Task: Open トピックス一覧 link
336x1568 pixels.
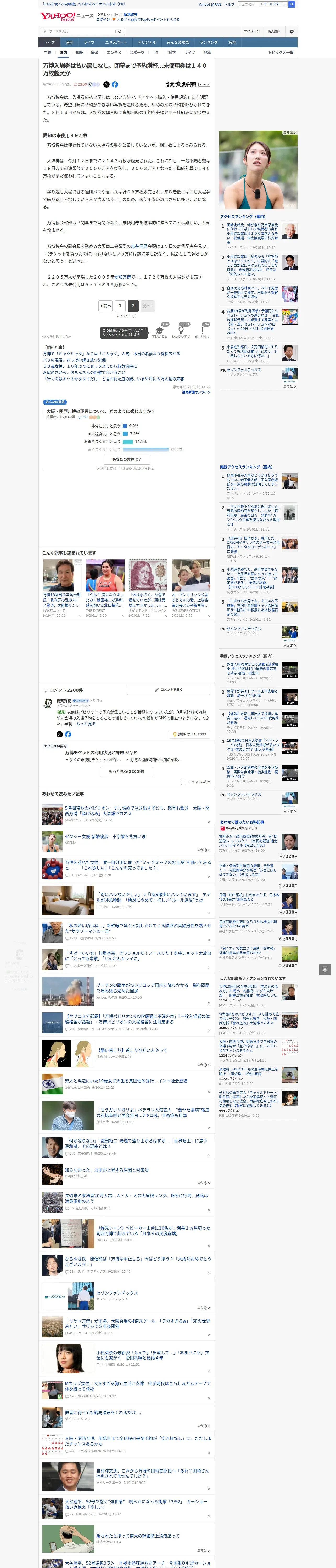Action: pyautogui.click(x=281, y=52)
